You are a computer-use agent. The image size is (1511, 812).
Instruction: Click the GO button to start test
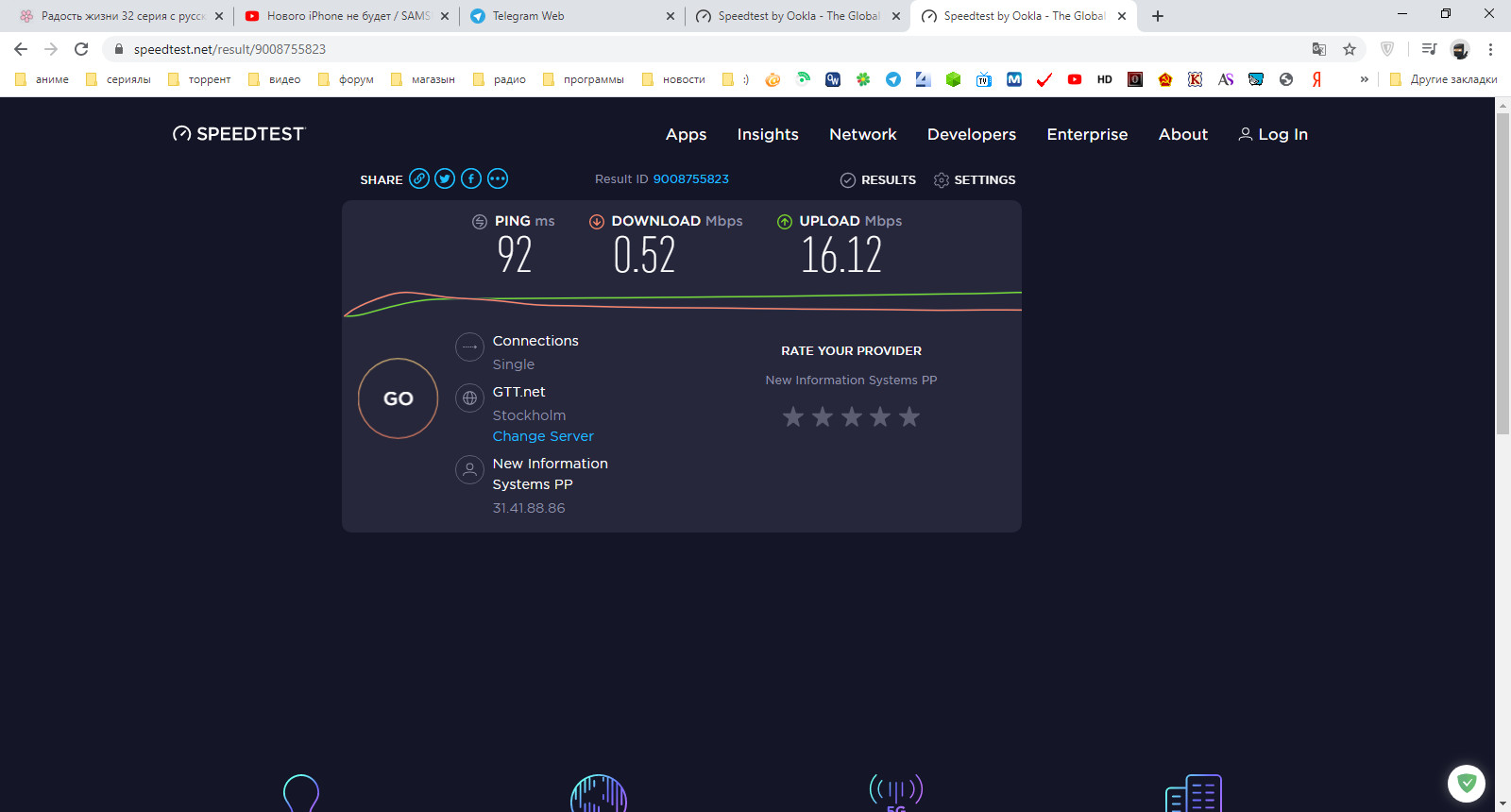[398, 398]
